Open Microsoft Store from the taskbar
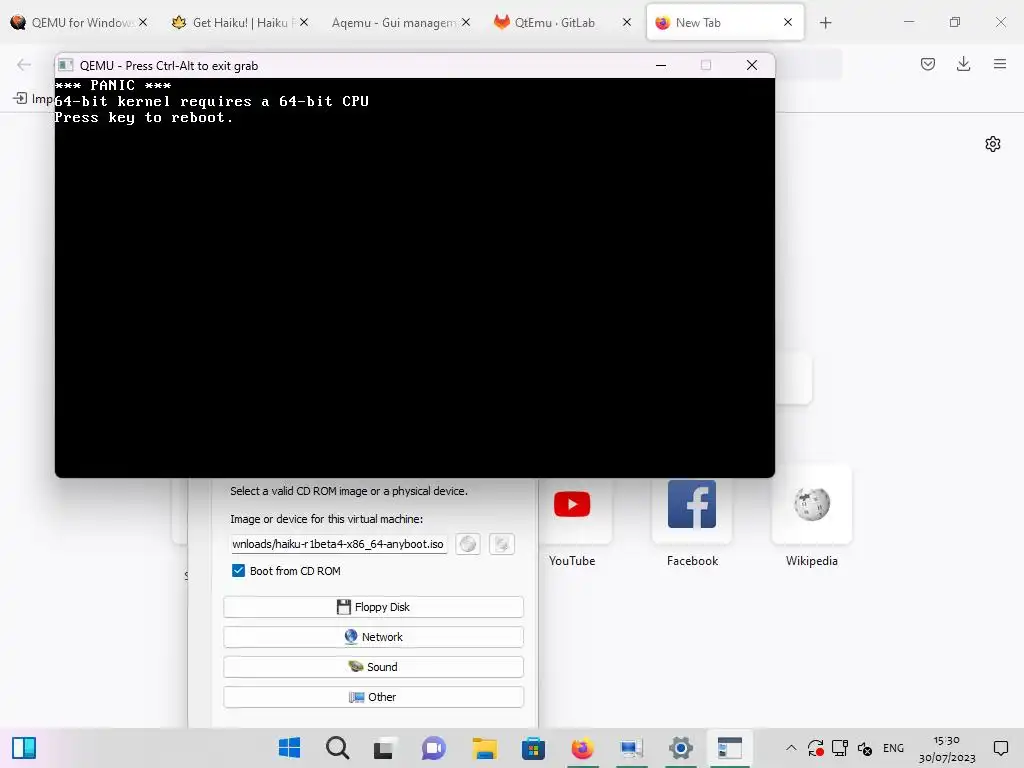Viewport: 1024px width, 768px height. [533, 748]
